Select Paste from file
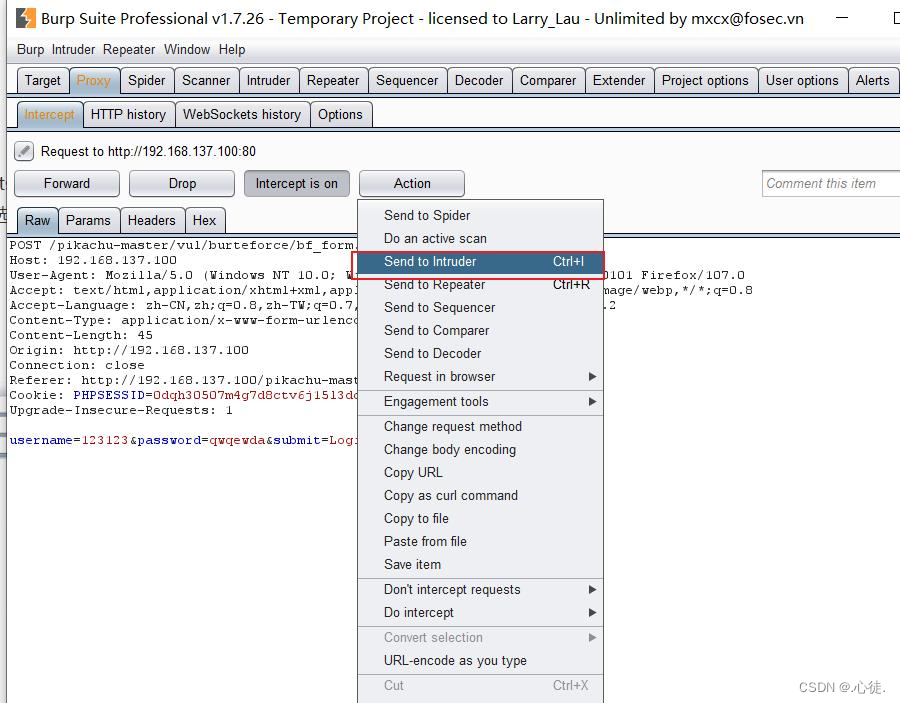 click(x=480, y=541)
